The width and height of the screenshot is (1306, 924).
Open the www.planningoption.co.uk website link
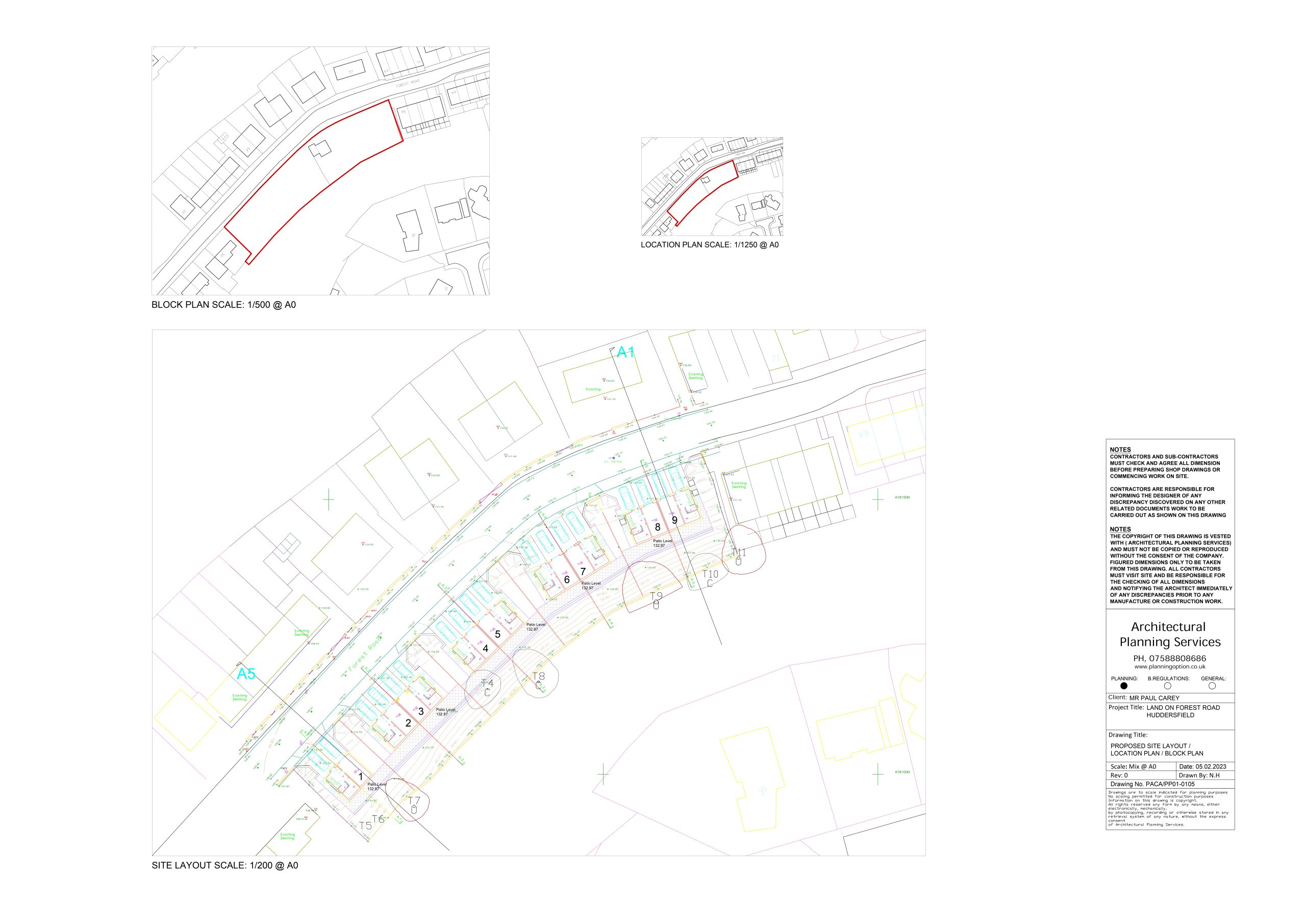(1169, 666)
